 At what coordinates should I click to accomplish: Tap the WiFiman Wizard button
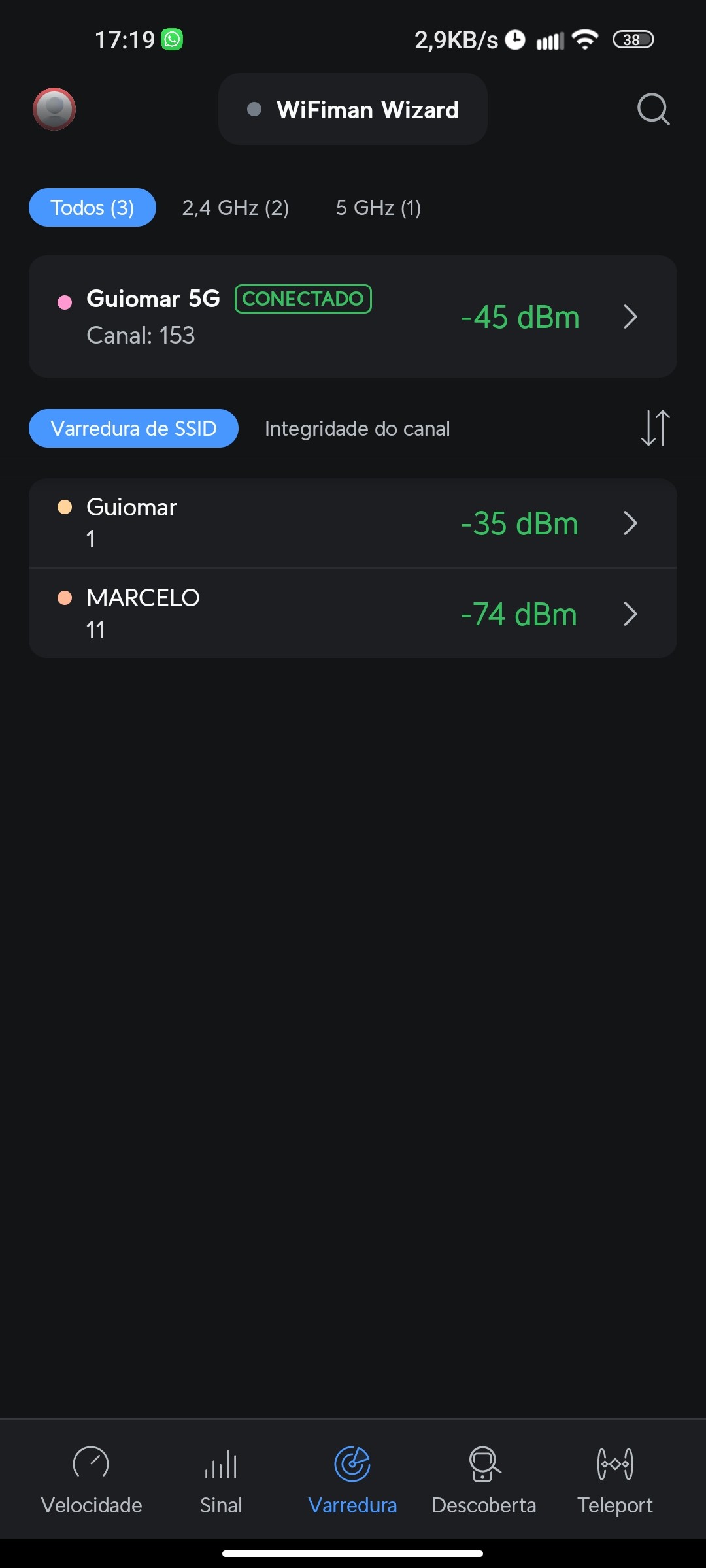(353, 109)
